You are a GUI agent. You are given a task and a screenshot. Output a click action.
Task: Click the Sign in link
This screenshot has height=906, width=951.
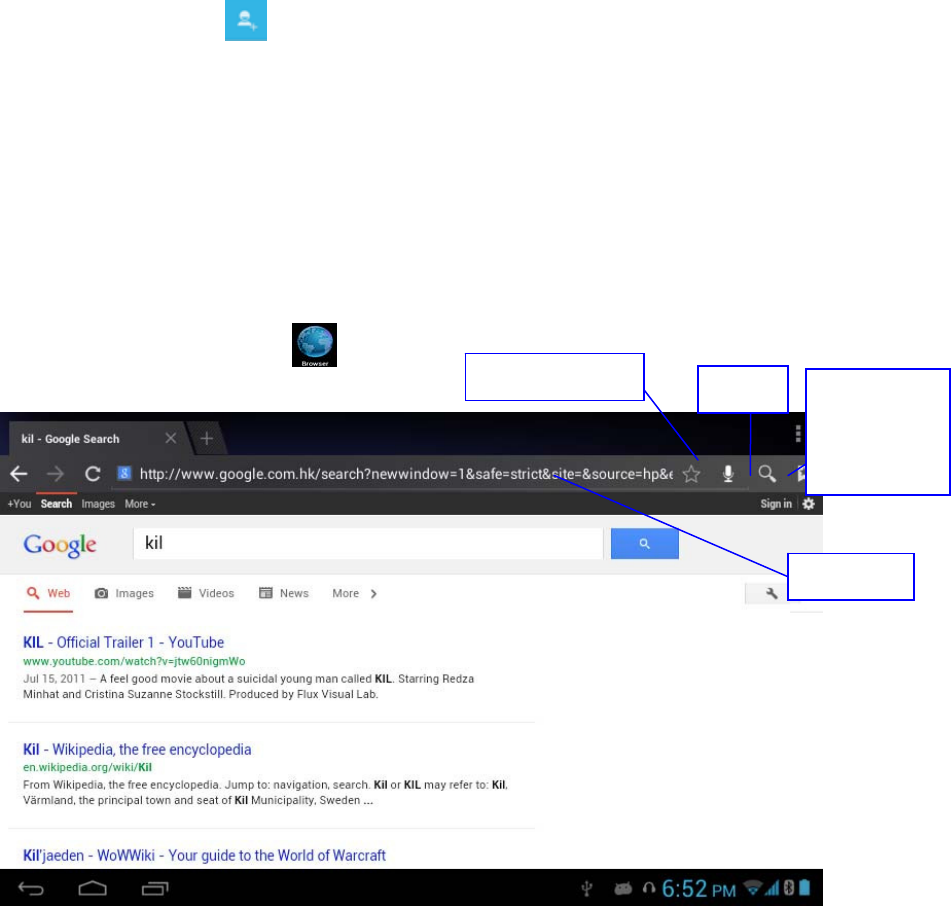[776, 504]
